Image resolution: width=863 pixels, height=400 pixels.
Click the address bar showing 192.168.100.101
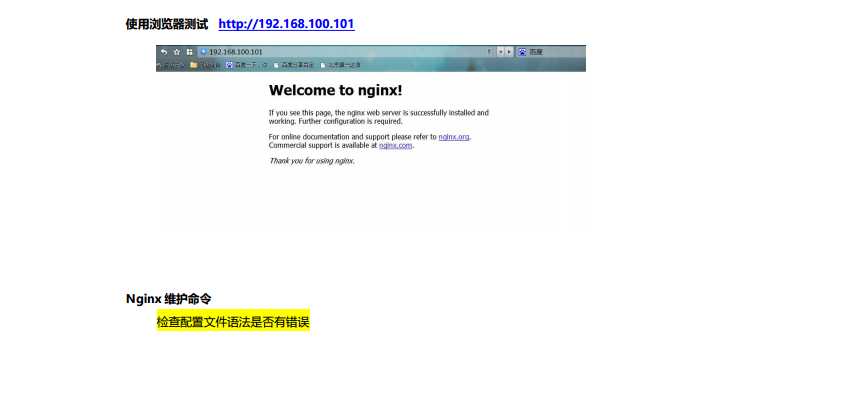(x=347, y=52)
